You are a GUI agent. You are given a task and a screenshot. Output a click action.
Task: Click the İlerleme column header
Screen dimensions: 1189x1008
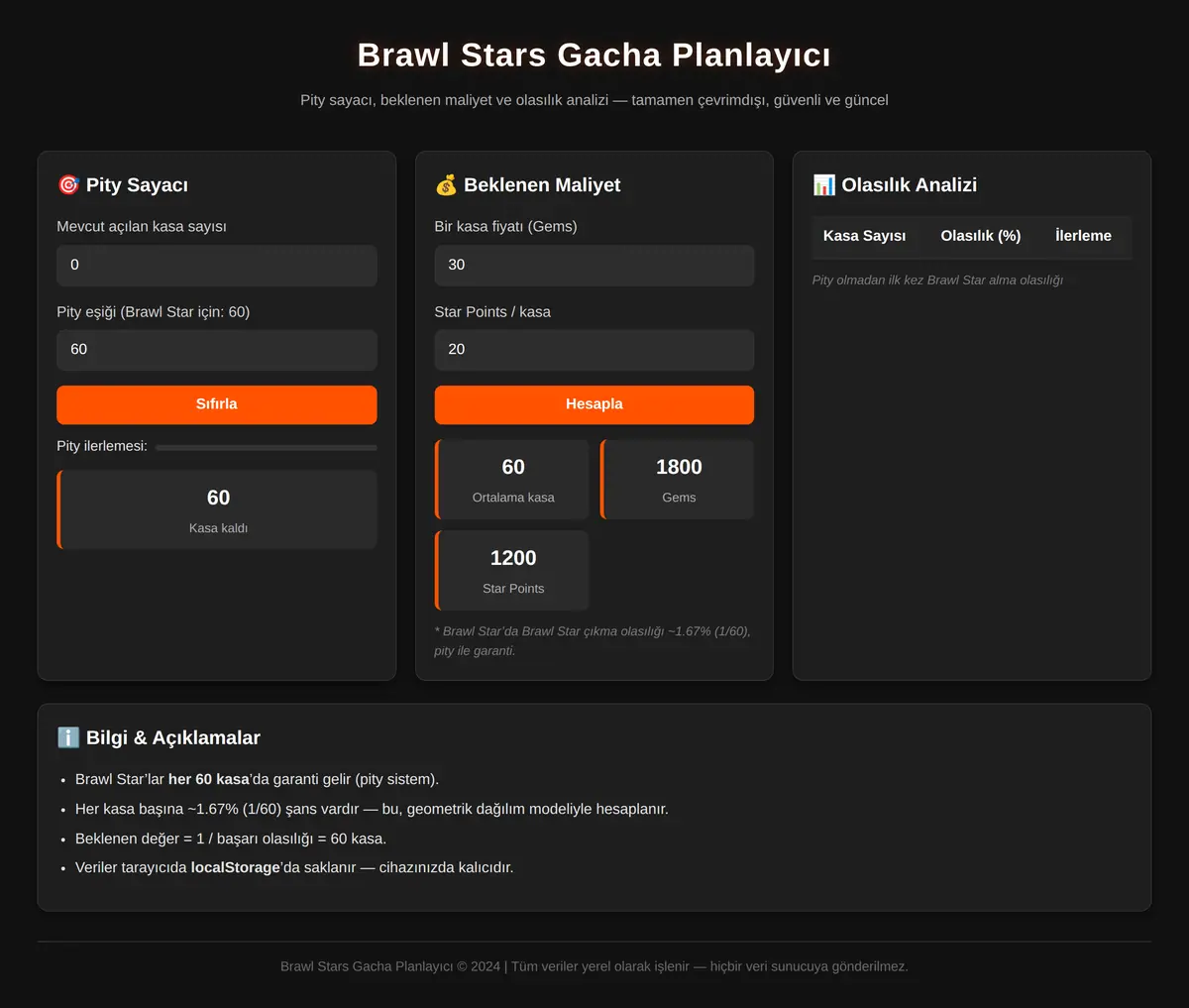pyautogui.click(x=1083, y=236)
